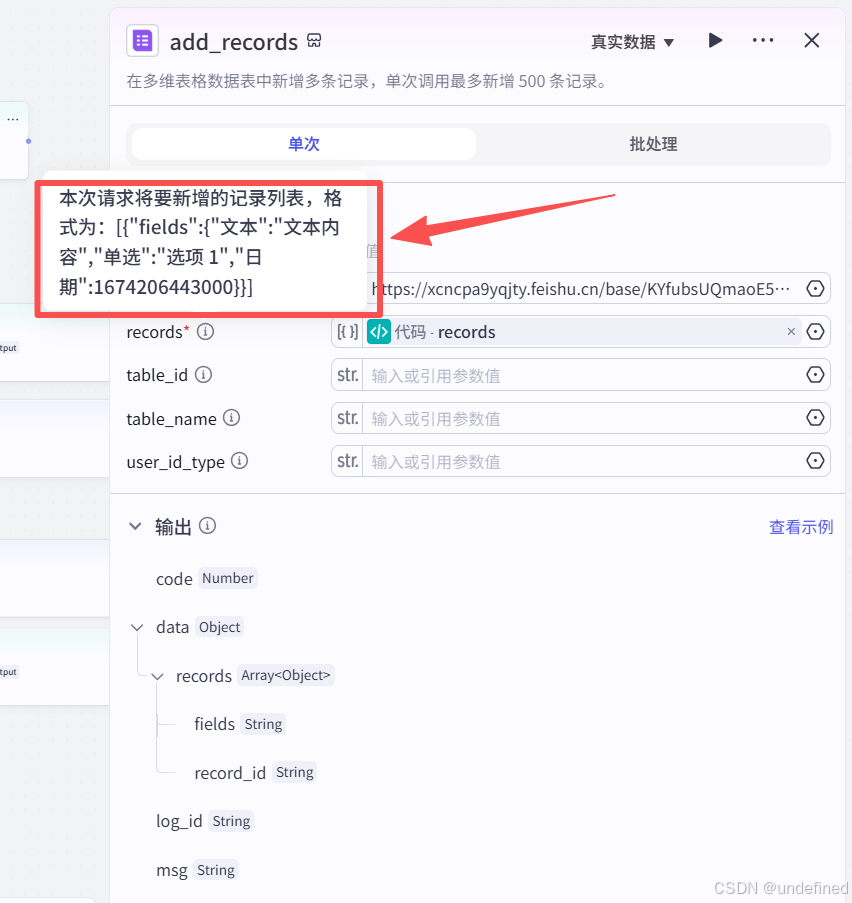Open the 查看示例 example link

click(x=800, y=526)
